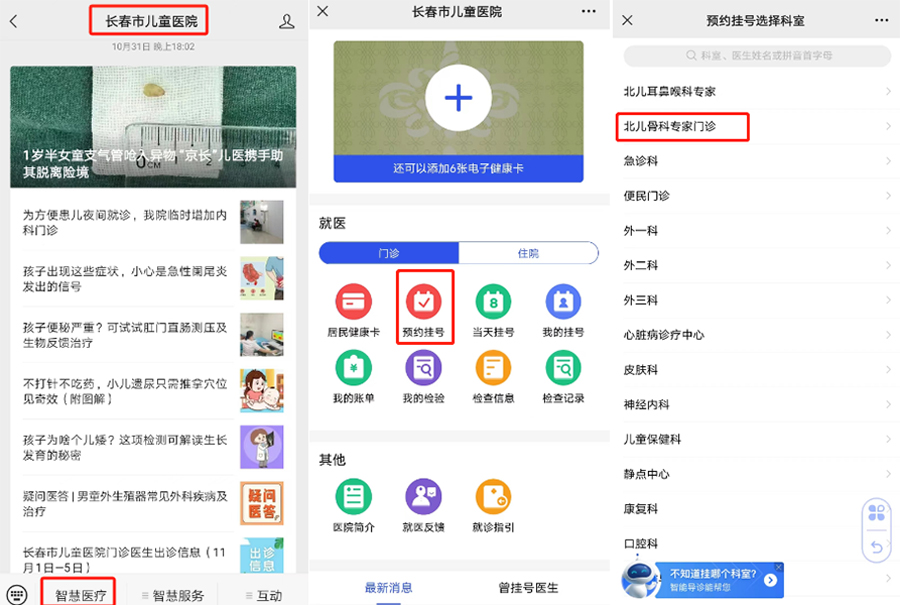Screen dimensions: 900x605
Task: Expand the 急诊科 department entry
Action: coord(755,161)
